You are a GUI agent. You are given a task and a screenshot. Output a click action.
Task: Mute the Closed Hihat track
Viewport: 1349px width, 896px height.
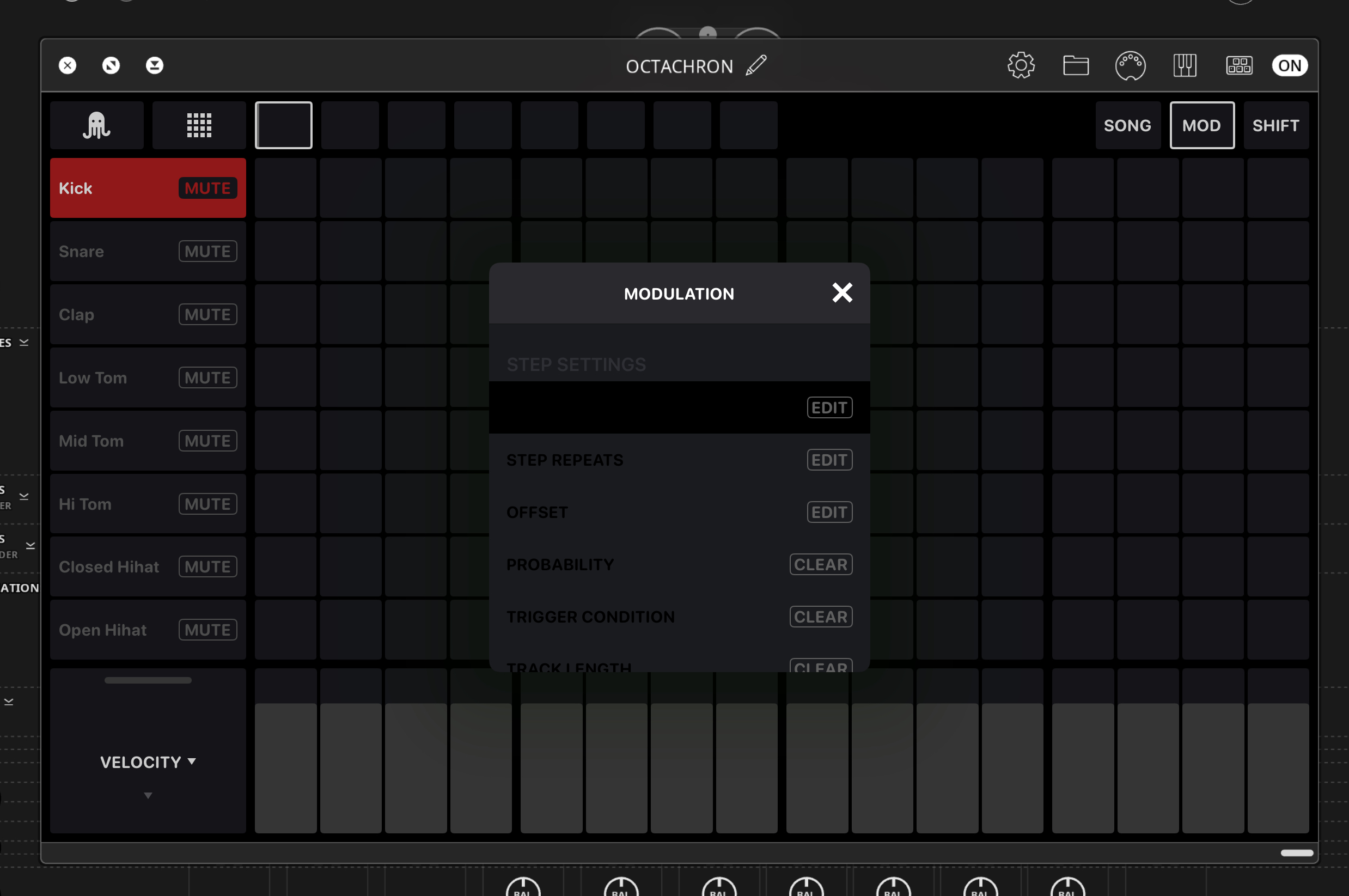pos(207,567)
